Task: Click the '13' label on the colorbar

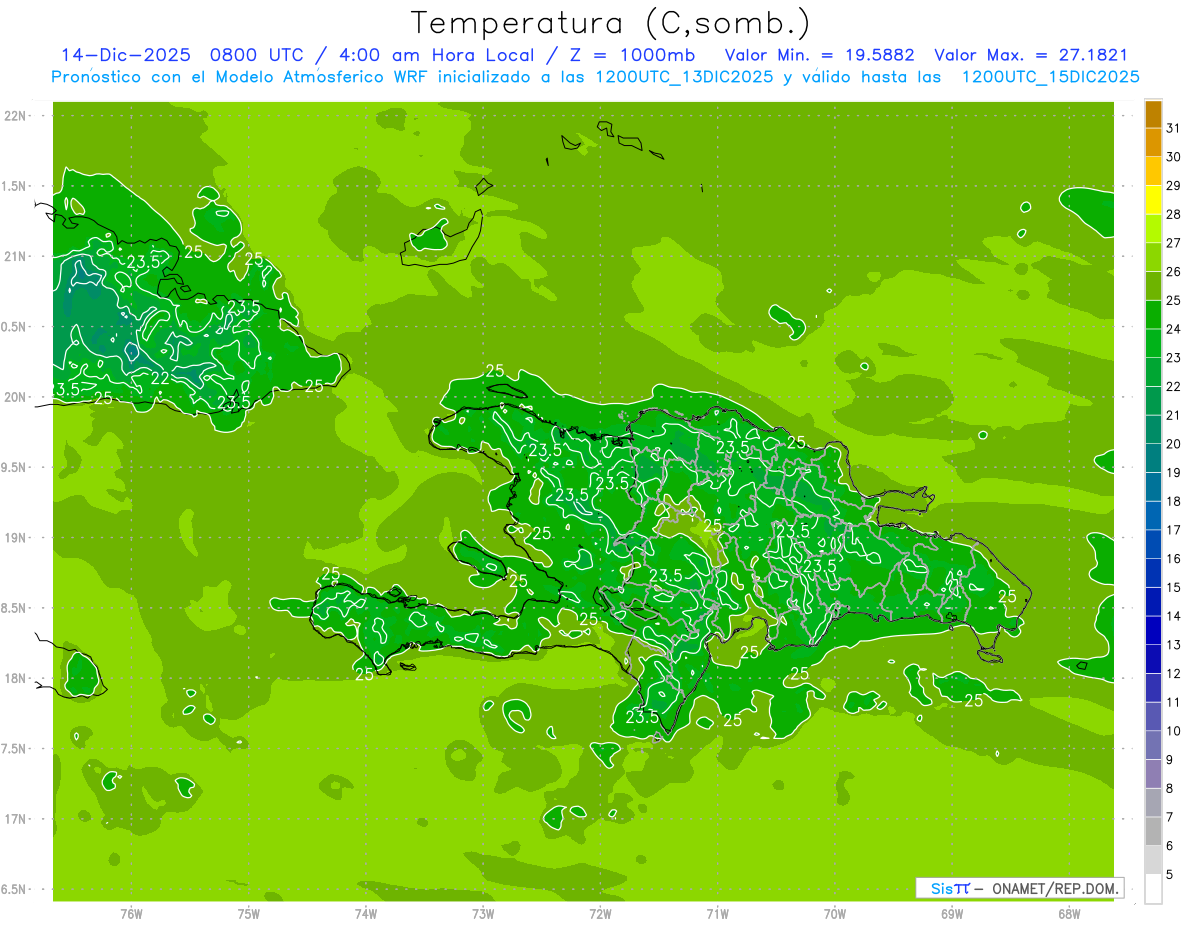Action: 1174,645
